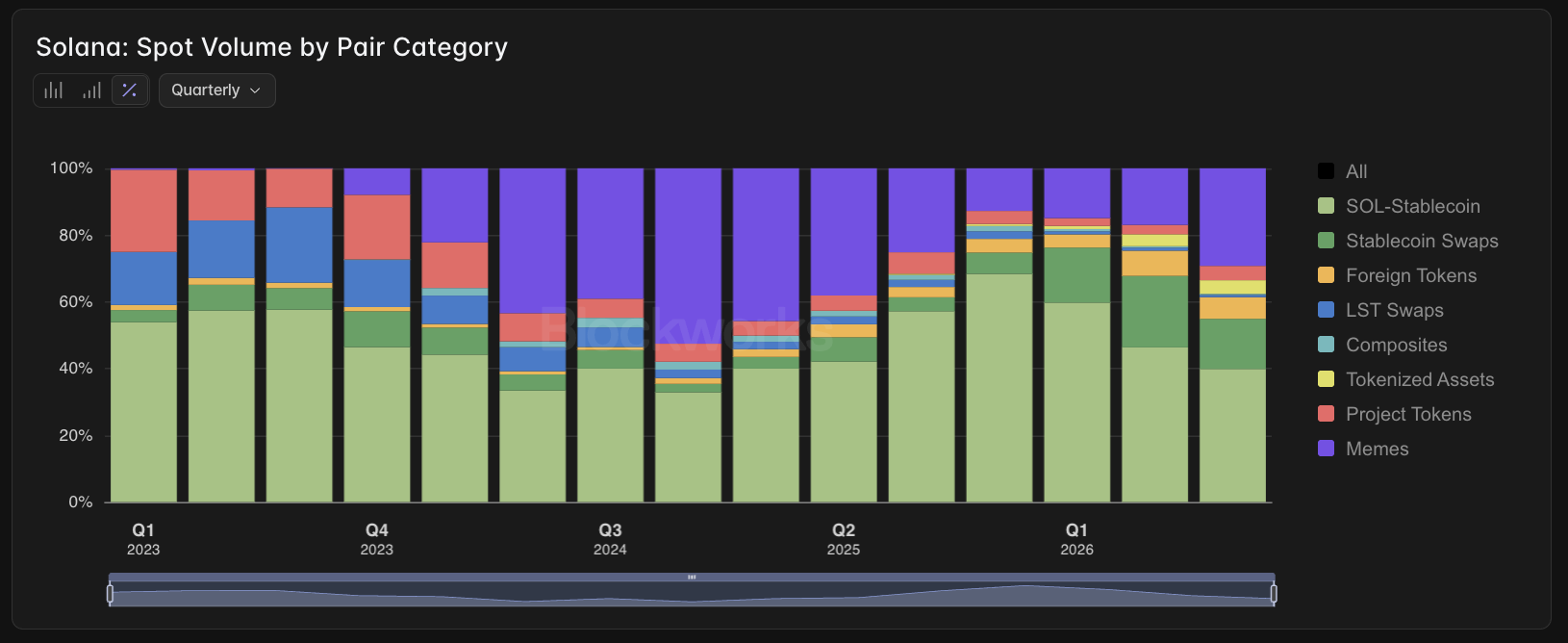Screen dimensions: 1568x643
Task: Click the center grip atop the range slider
Action: [x=692, y=578]
